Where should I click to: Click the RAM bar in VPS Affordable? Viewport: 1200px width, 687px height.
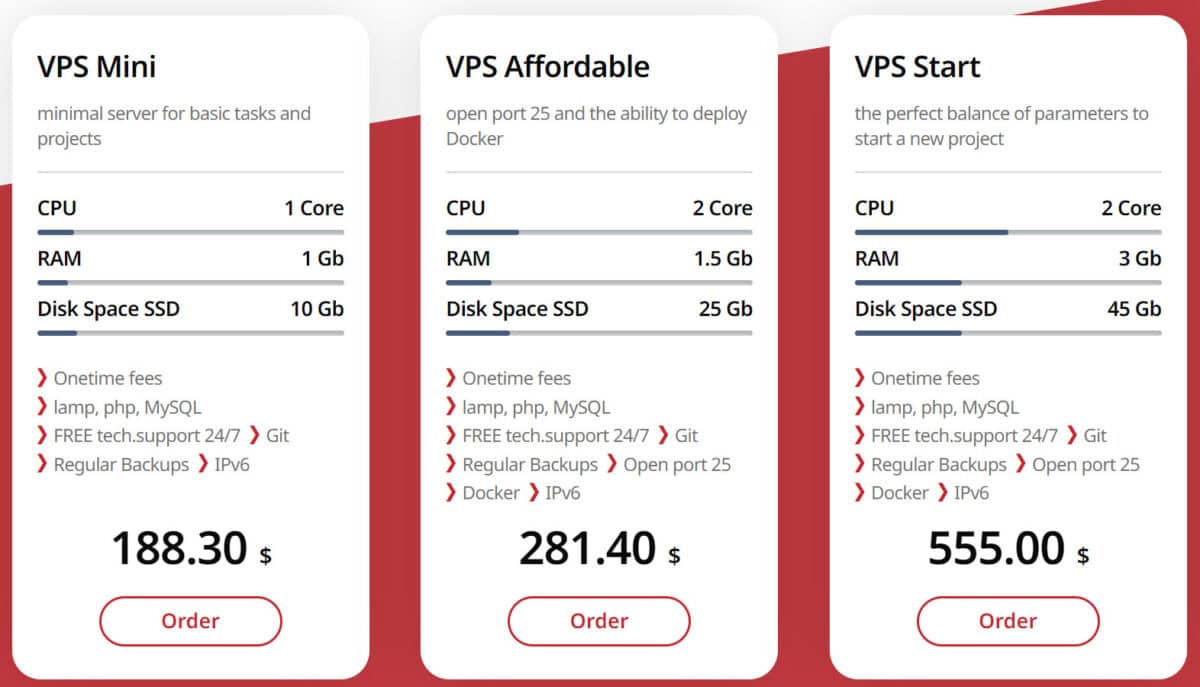[599, 282]
